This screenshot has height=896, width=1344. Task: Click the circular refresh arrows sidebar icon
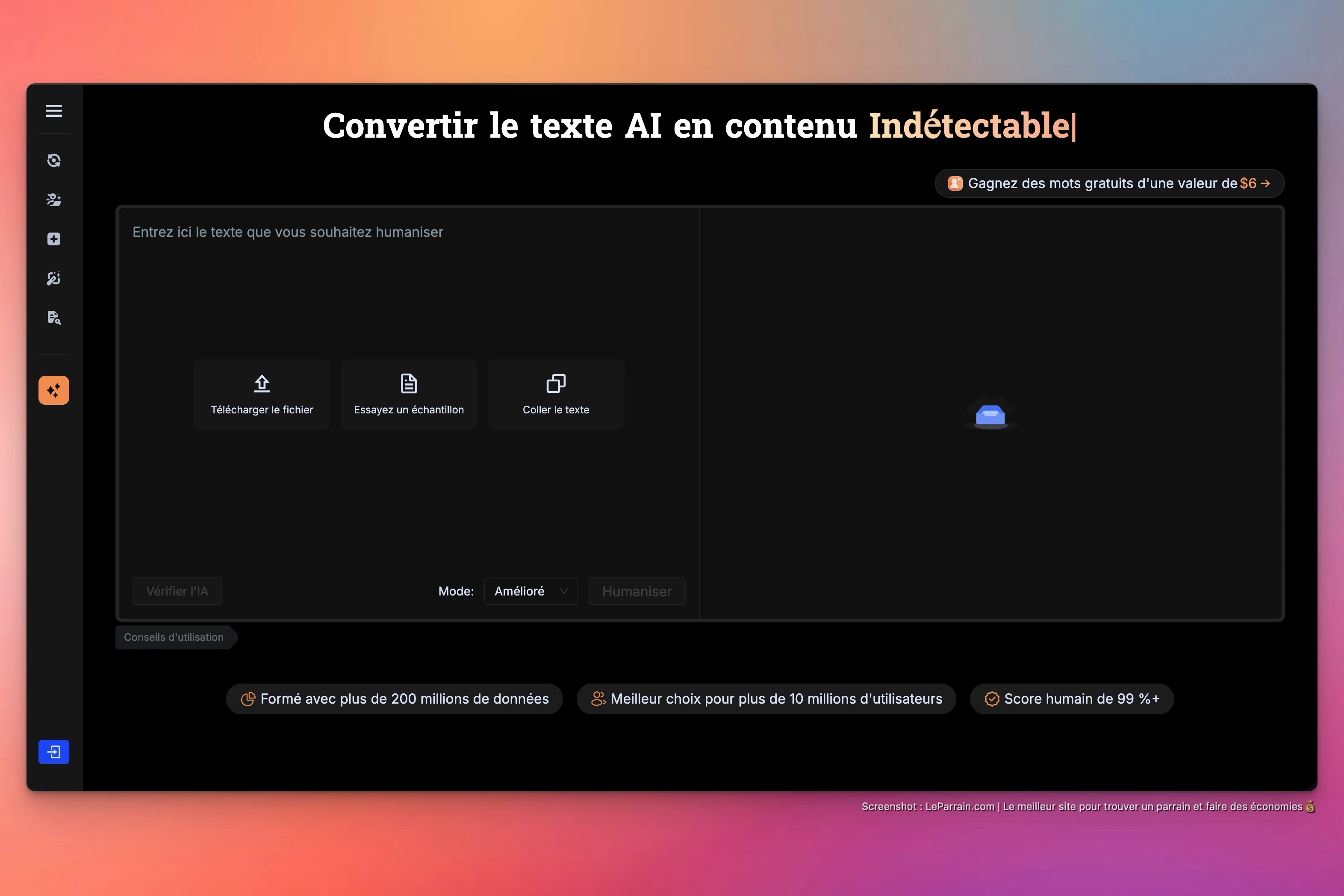[x=54, y=161]
